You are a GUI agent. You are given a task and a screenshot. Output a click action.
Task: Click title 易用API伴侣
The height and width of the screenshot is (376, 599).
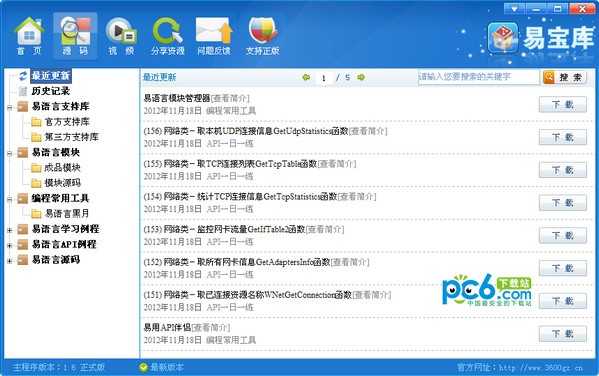point(167,327)
